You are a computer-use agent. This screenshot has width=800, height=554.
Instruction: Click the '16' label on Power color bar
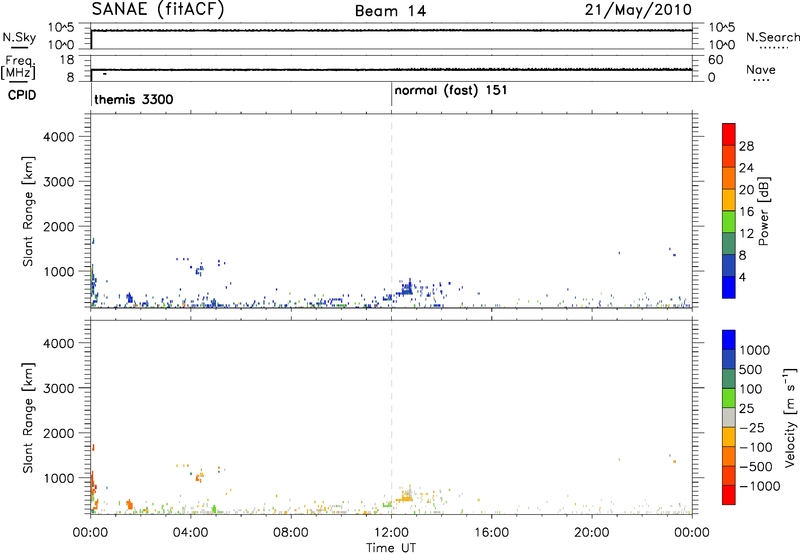[x=746, y=212]
